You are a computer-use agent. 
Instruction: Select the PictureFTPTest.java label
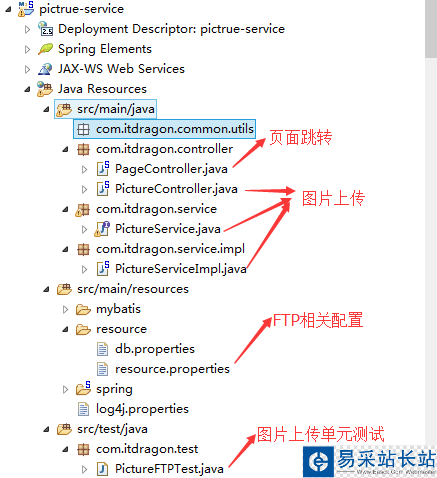(x=169, y=469)
